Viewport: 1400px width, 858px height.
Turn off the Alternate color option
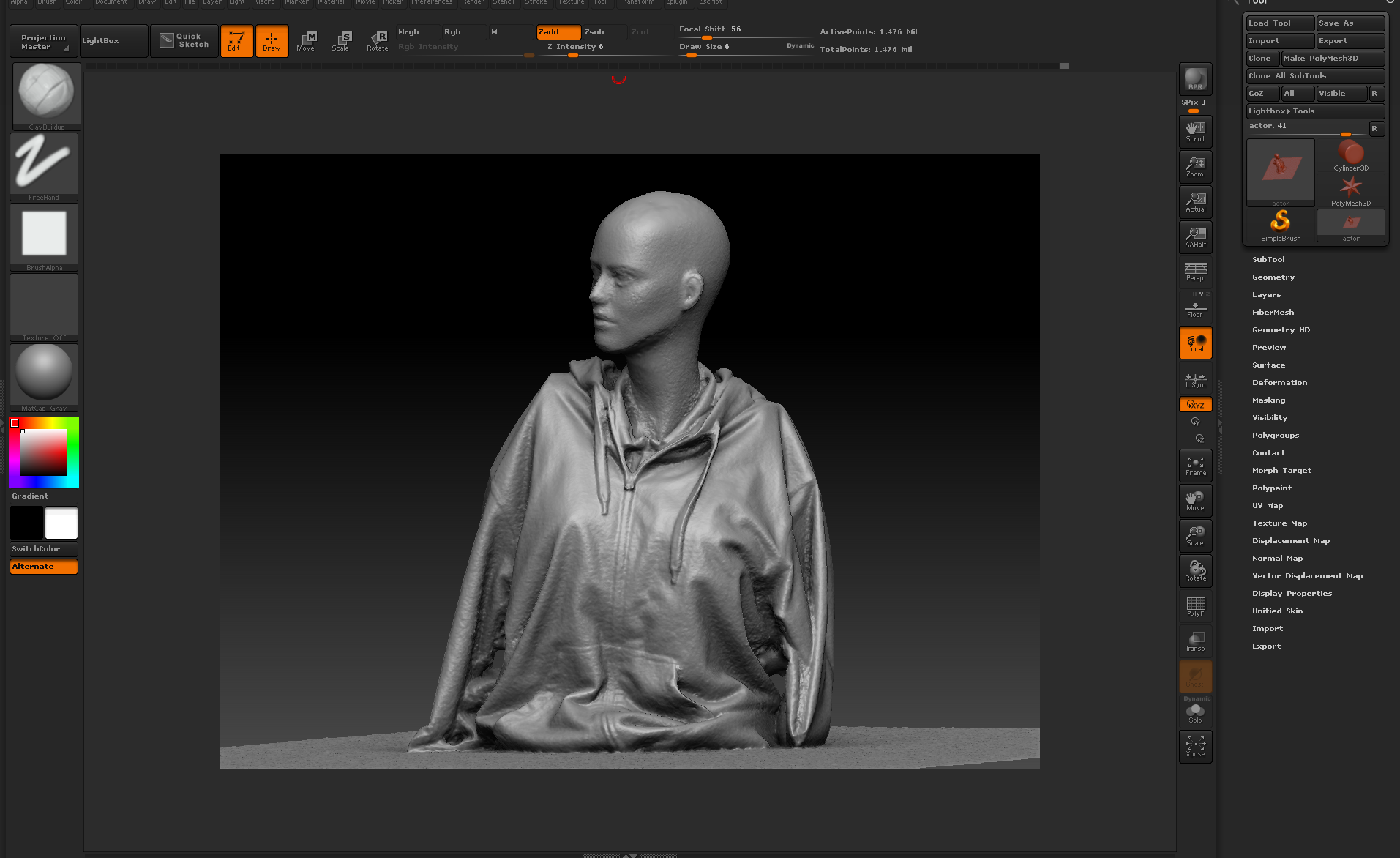tap(44, 567)
